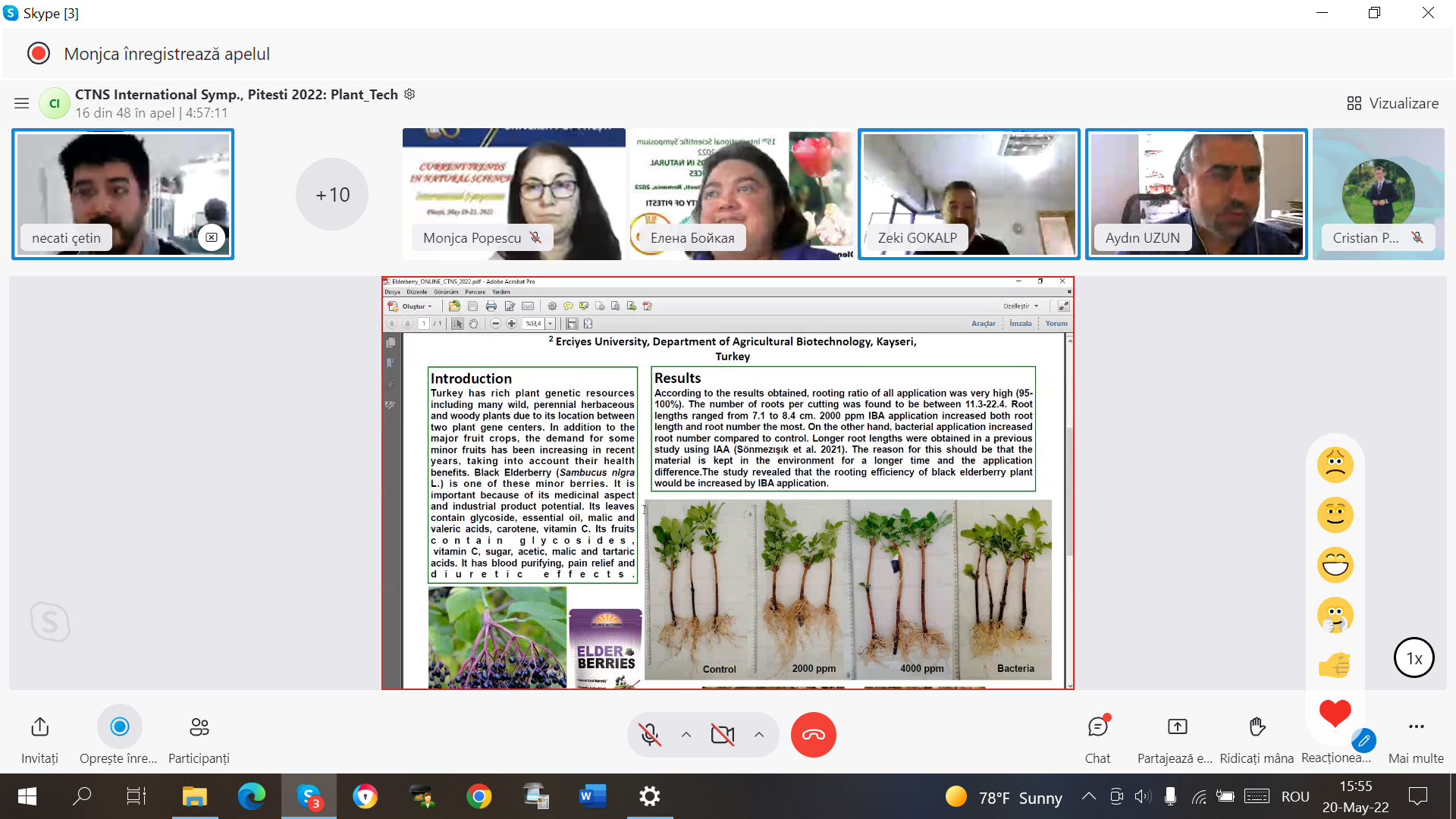Click the Invitați share icon
Image resolution: width=1456 pixels, height=819 pixels.
(39, 727)
